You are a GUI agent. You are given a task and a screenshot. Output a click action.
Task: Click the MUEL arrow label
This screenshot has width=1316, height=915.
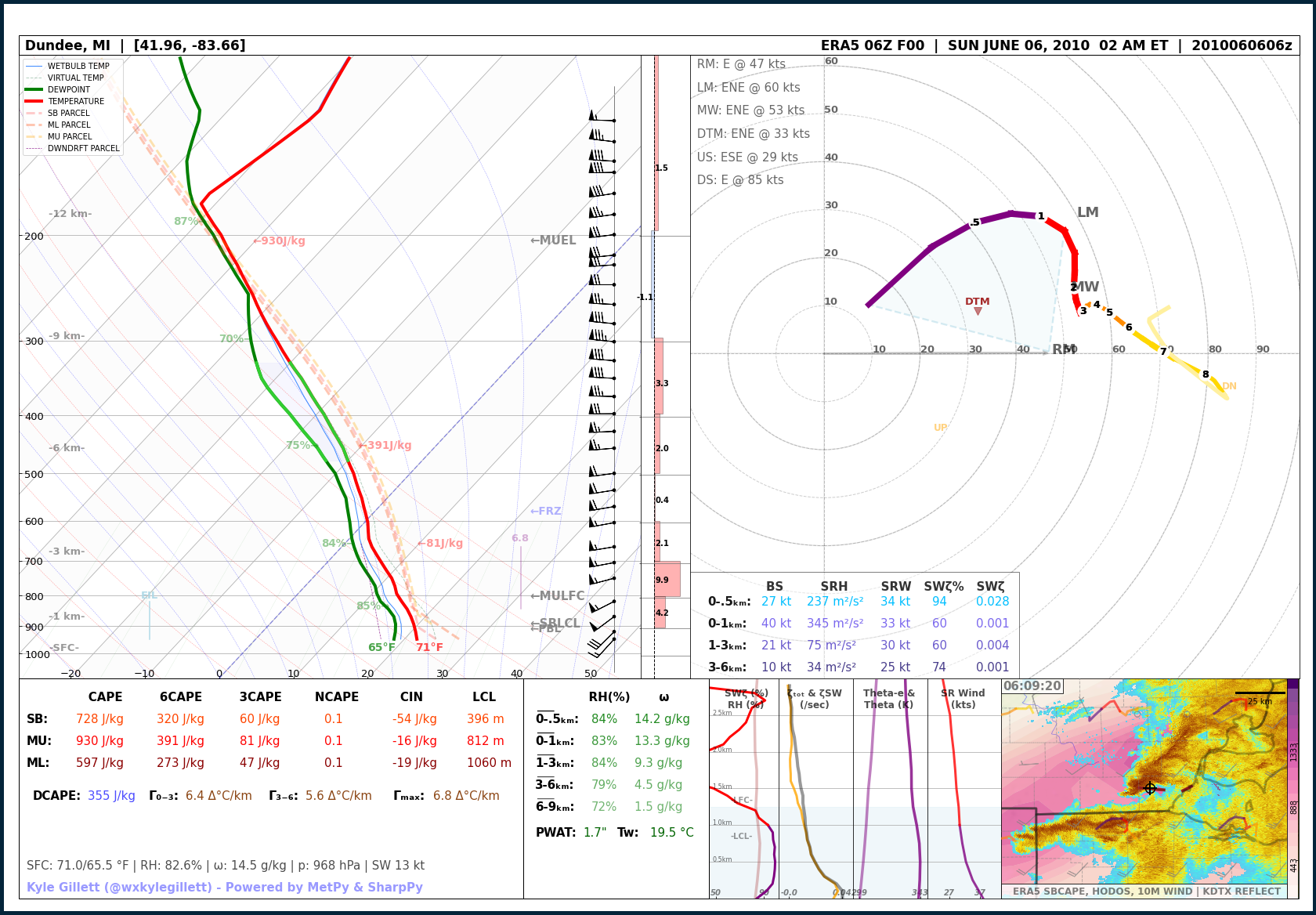tap(553, 241)
